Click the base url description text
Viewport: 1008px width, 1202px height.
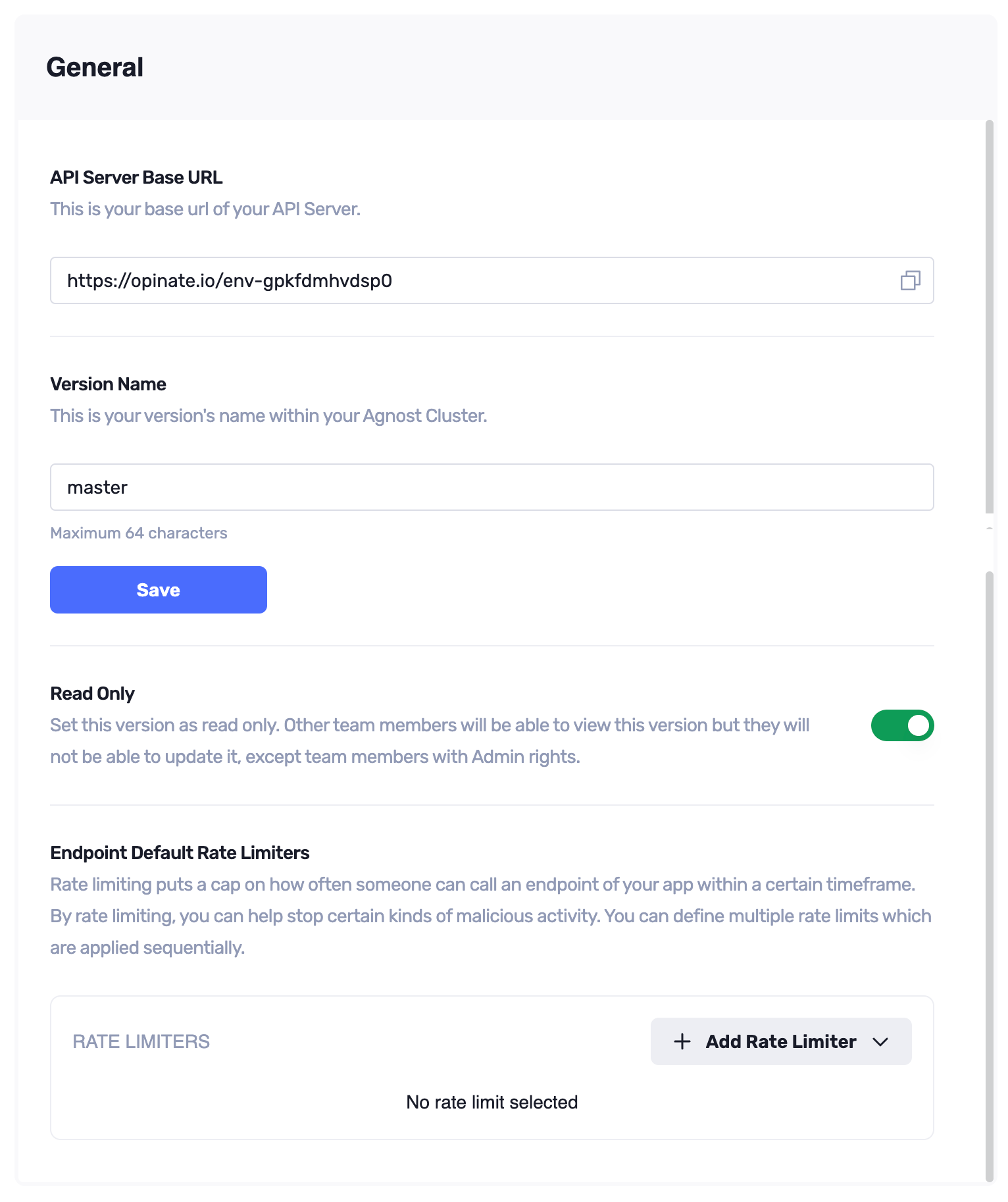pos(205,209)
